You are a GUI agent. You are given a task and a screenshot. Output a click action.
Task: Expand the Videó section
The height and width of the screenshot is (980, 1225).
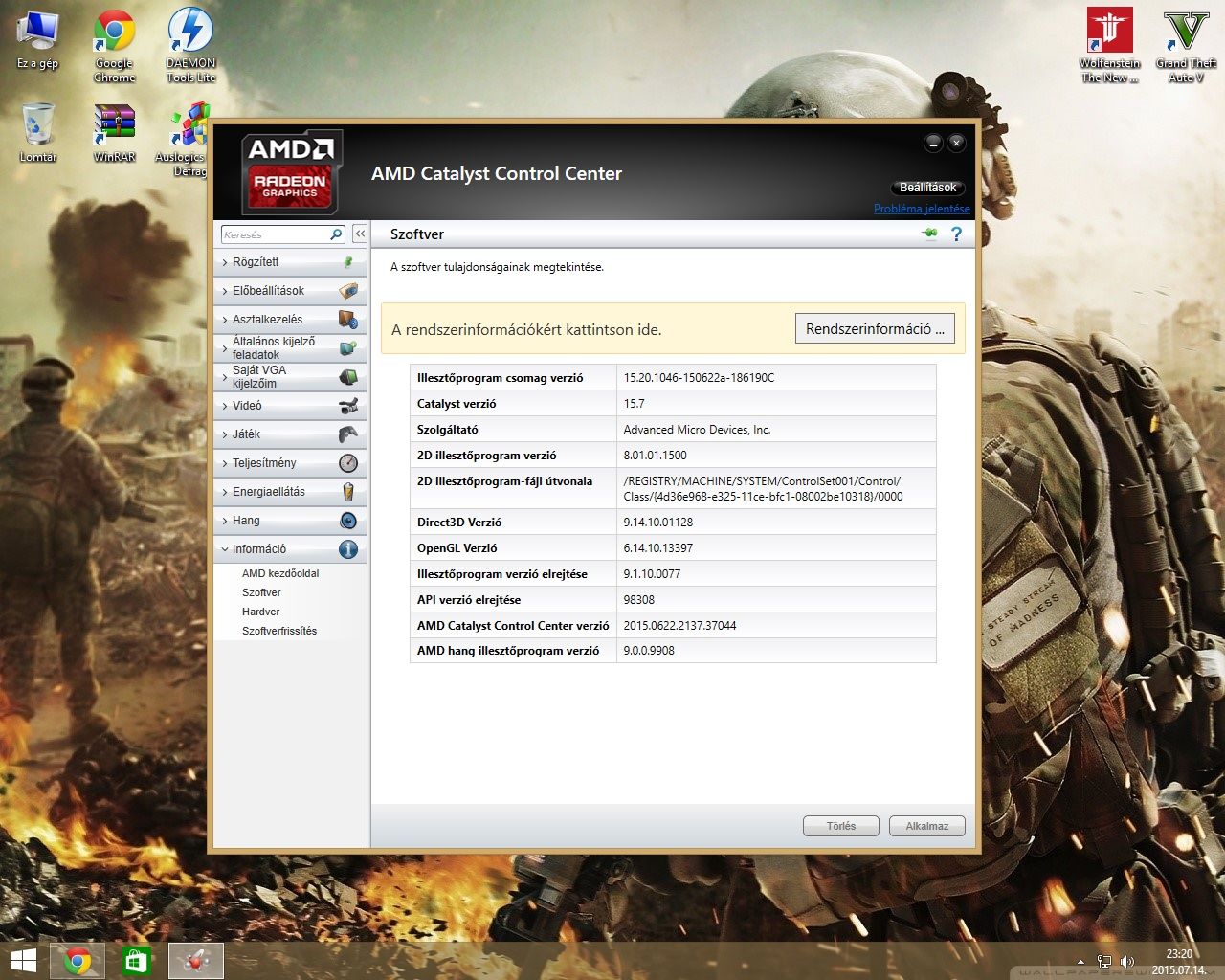click(289, 405)
